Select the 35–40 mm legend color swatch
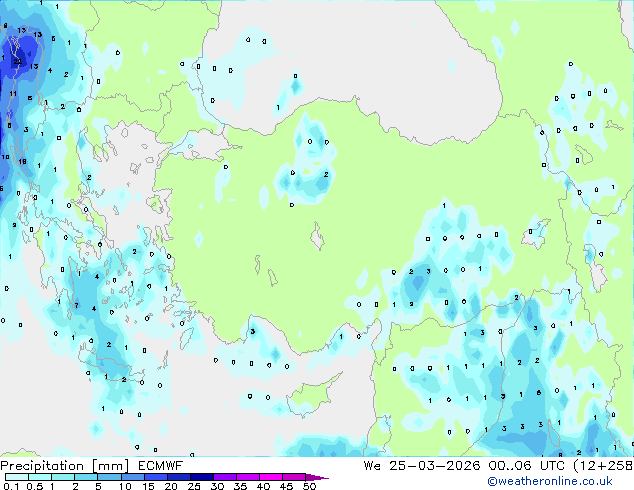 pos(247,477)
